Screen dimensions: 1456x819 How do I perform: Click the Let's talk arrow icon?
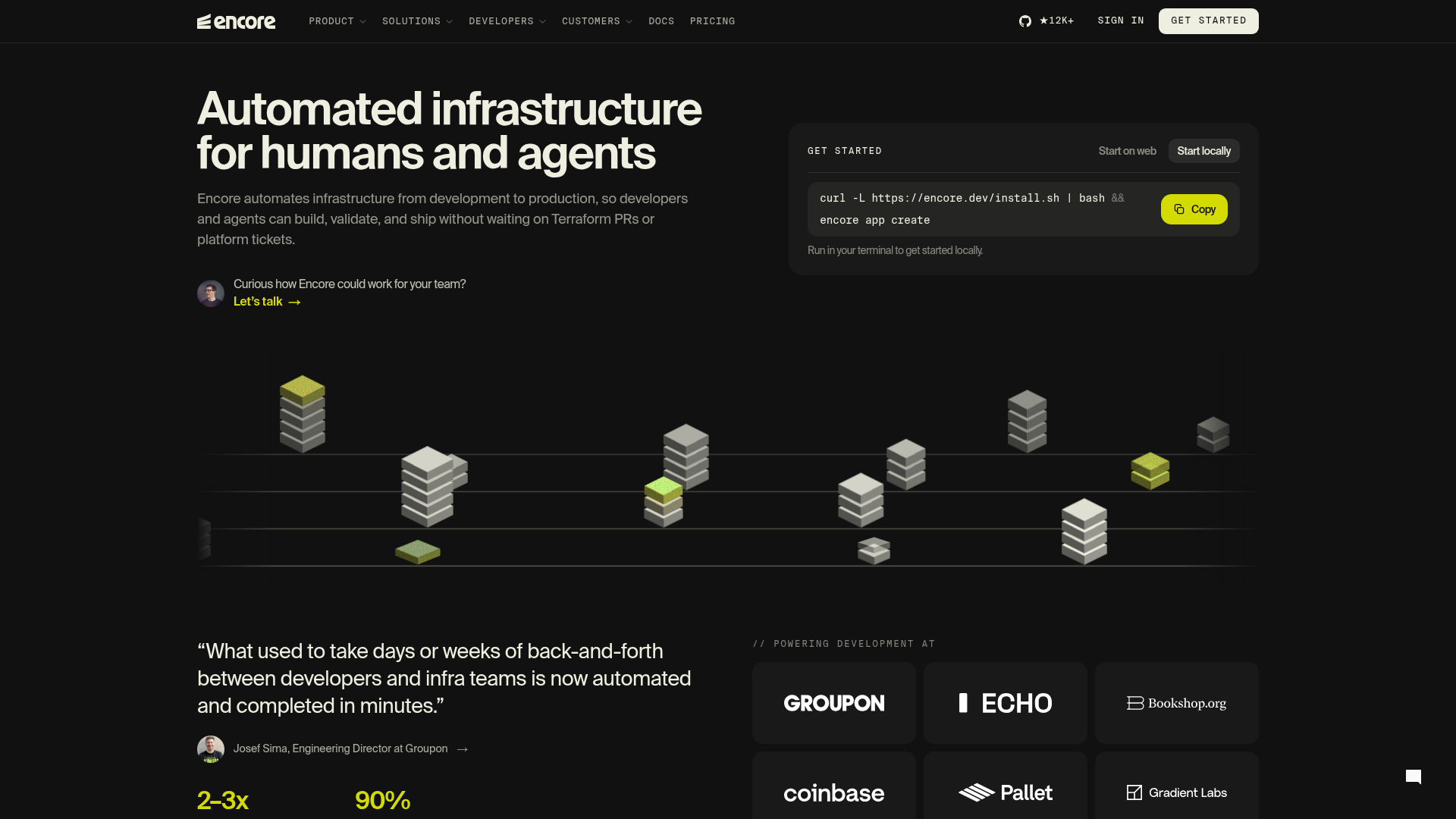coord(295,302)
